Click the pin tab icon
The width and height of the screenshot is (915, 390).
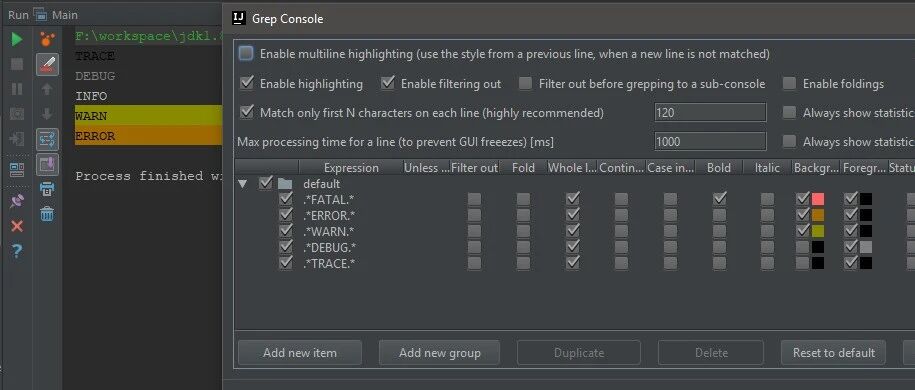point(17,201)
